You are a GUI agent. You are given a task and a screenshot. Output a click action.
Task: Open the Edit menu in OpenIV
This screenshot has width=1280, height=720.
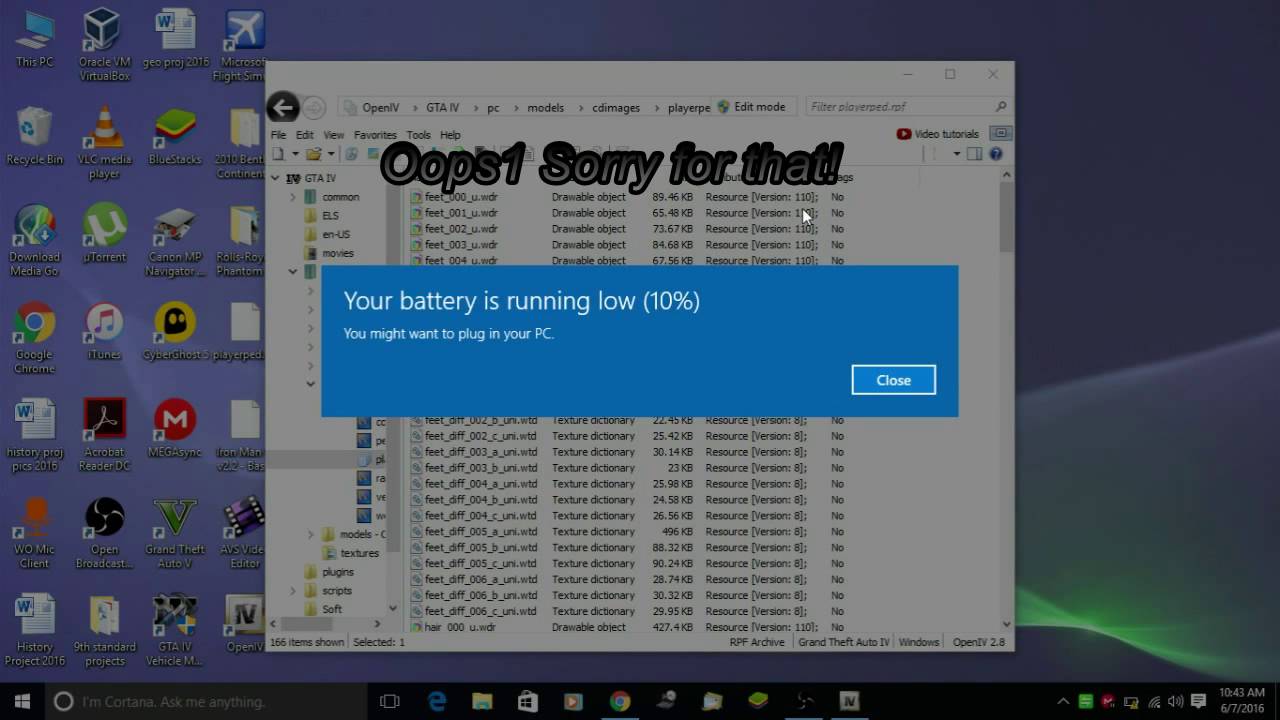click(304, 135)
